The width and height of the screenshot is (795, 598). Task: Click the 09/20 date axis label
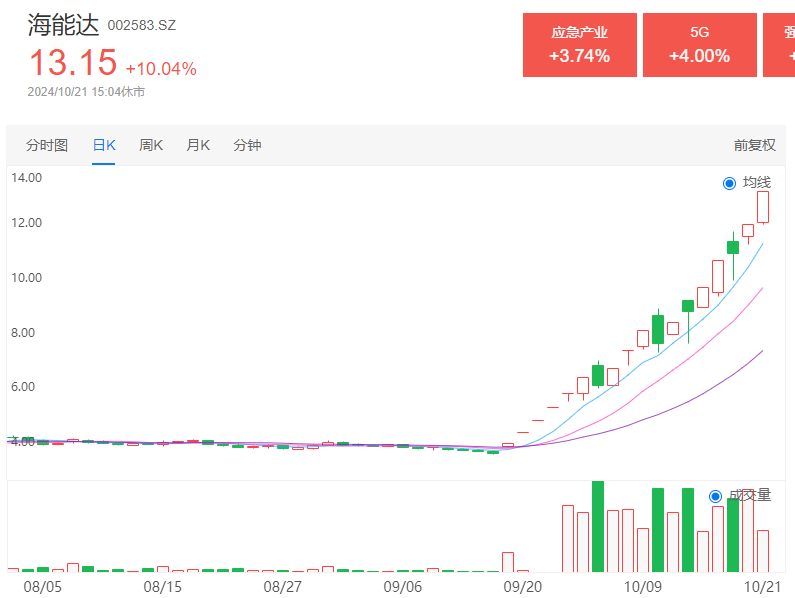pos(523,587)
